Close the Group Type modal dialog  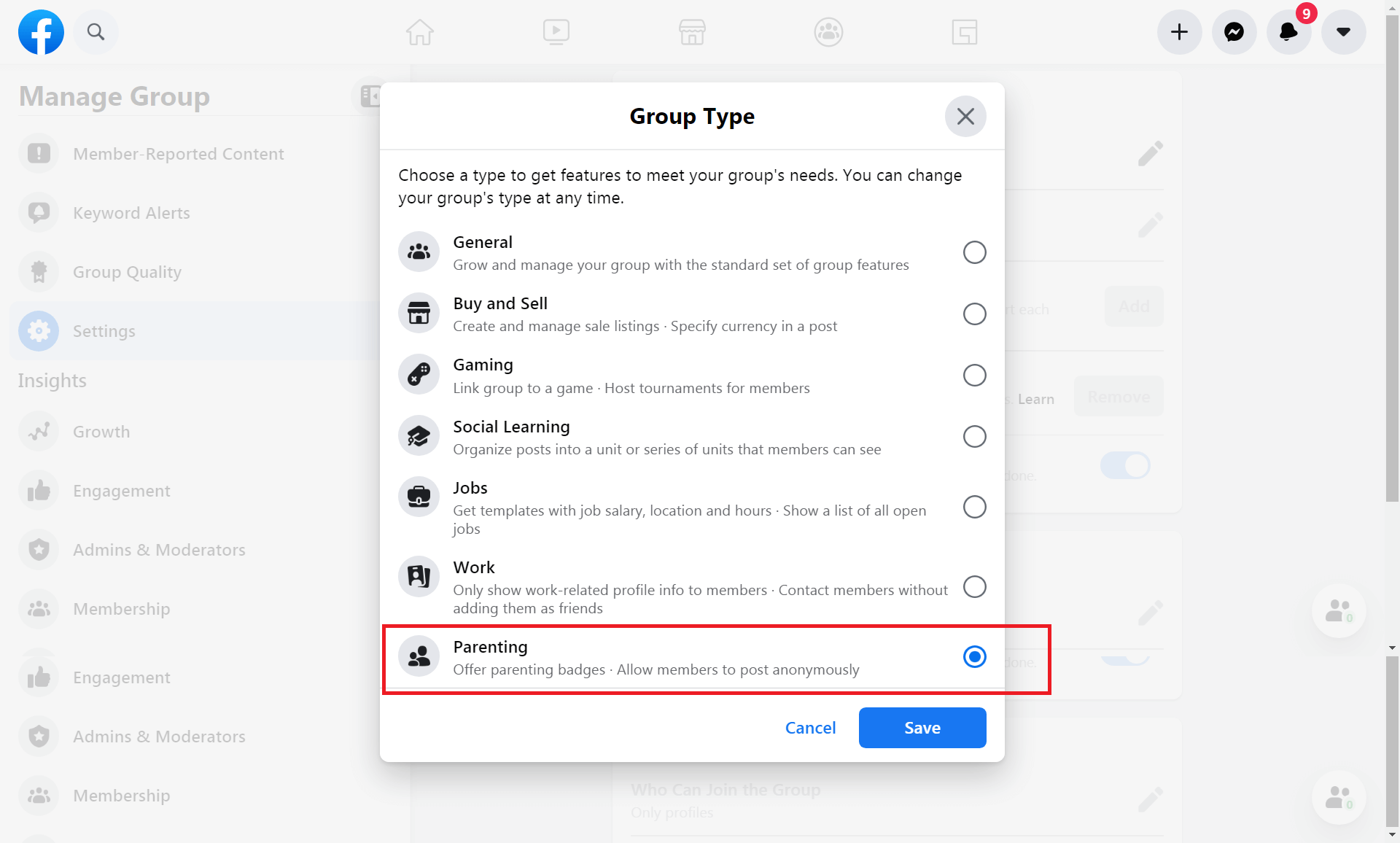tap(965, 116)
